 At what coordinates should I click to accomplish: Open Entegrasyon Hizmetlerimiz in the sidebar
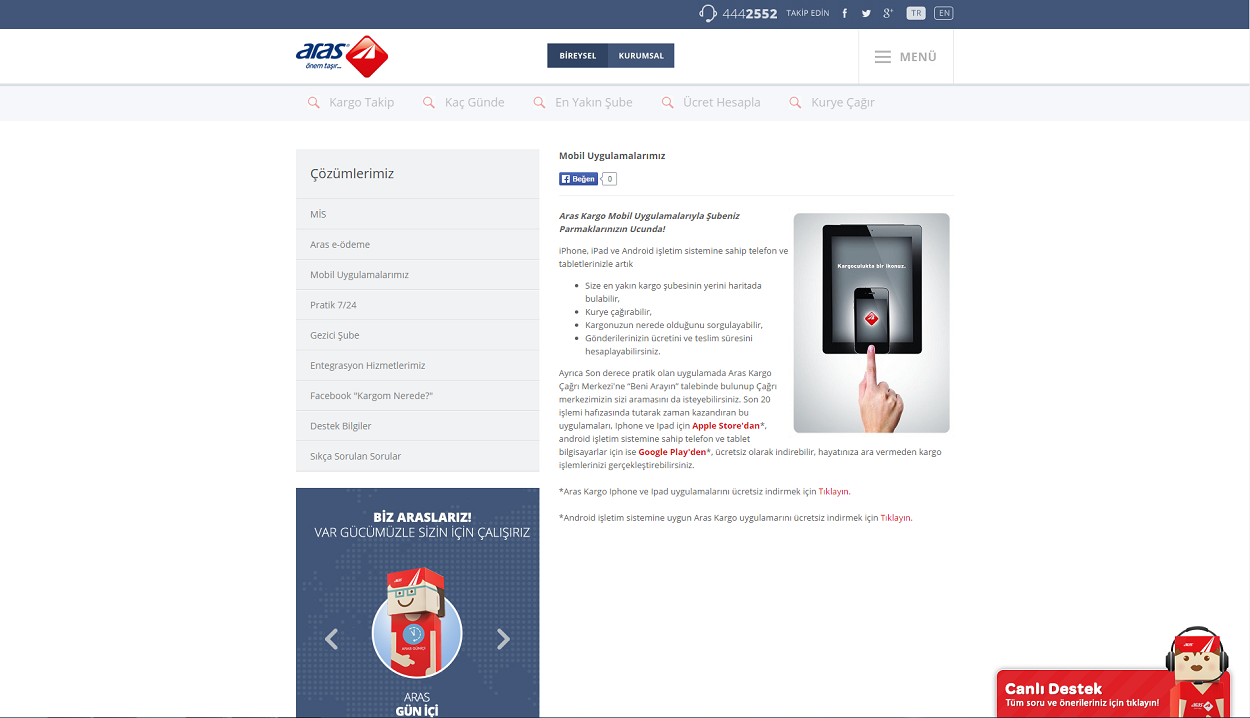coord(417,365)
